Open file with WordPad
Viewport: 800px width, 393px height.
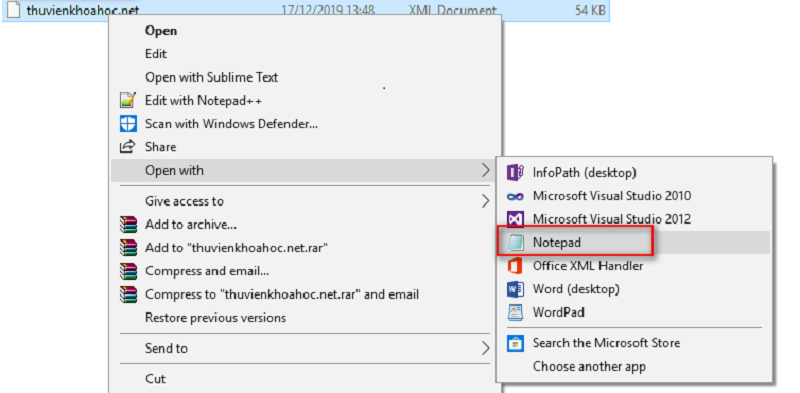coord(634,312)
